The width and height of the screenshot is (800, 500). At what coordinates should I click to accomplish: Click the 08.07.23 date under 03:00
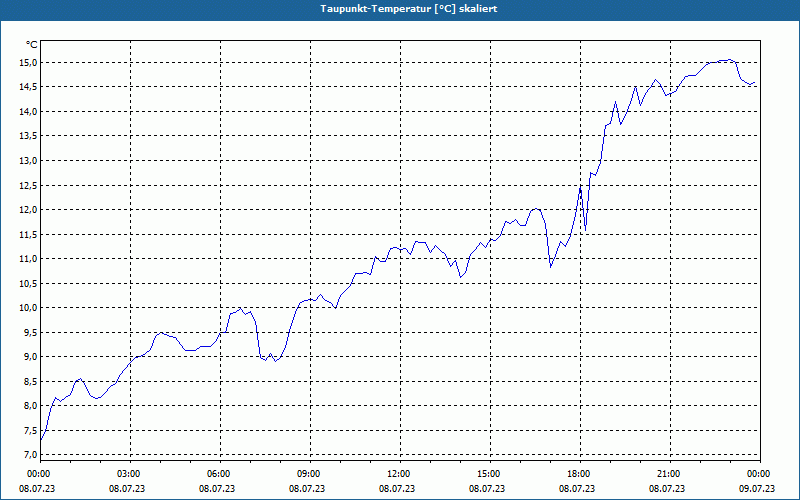click(x=127, y=488)
